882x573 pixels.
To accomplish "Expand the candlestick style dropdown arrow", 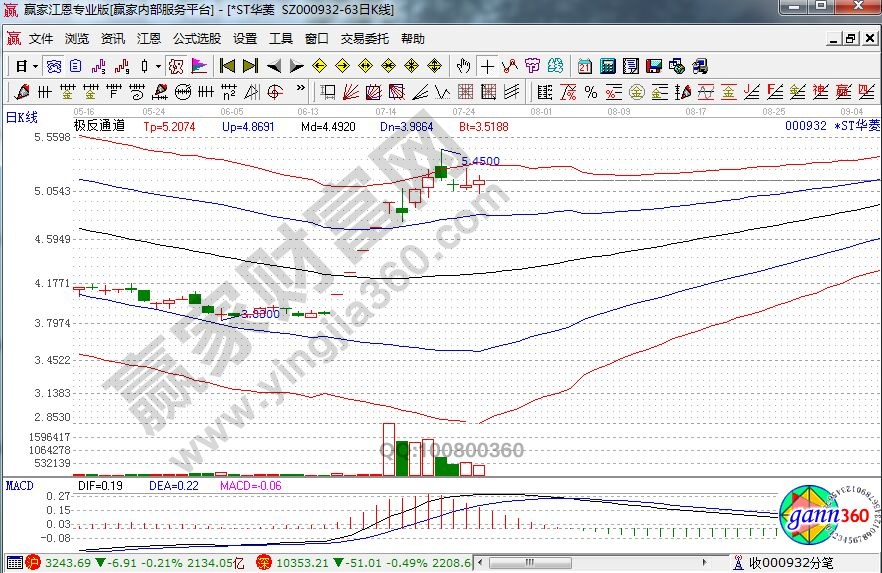I will [x=158, y=66].
